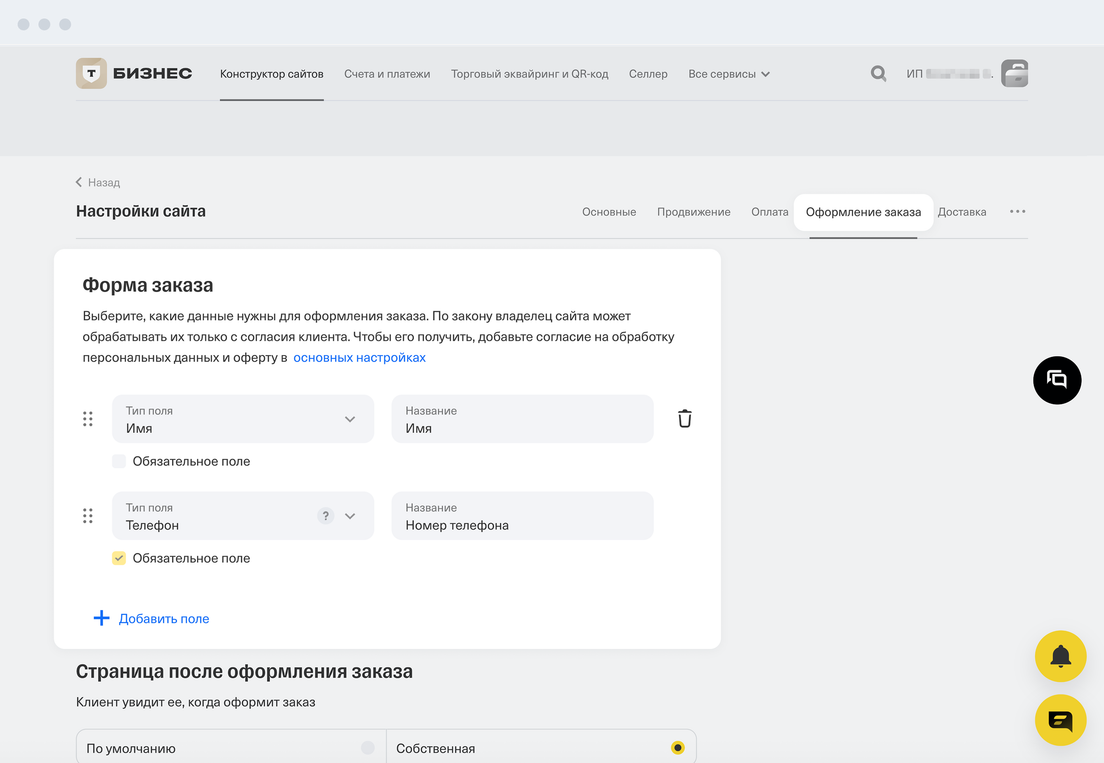Select the По умолчанию radio option
The width and height of the screenshot is (1104, 763).
click(x=367, y=748)
